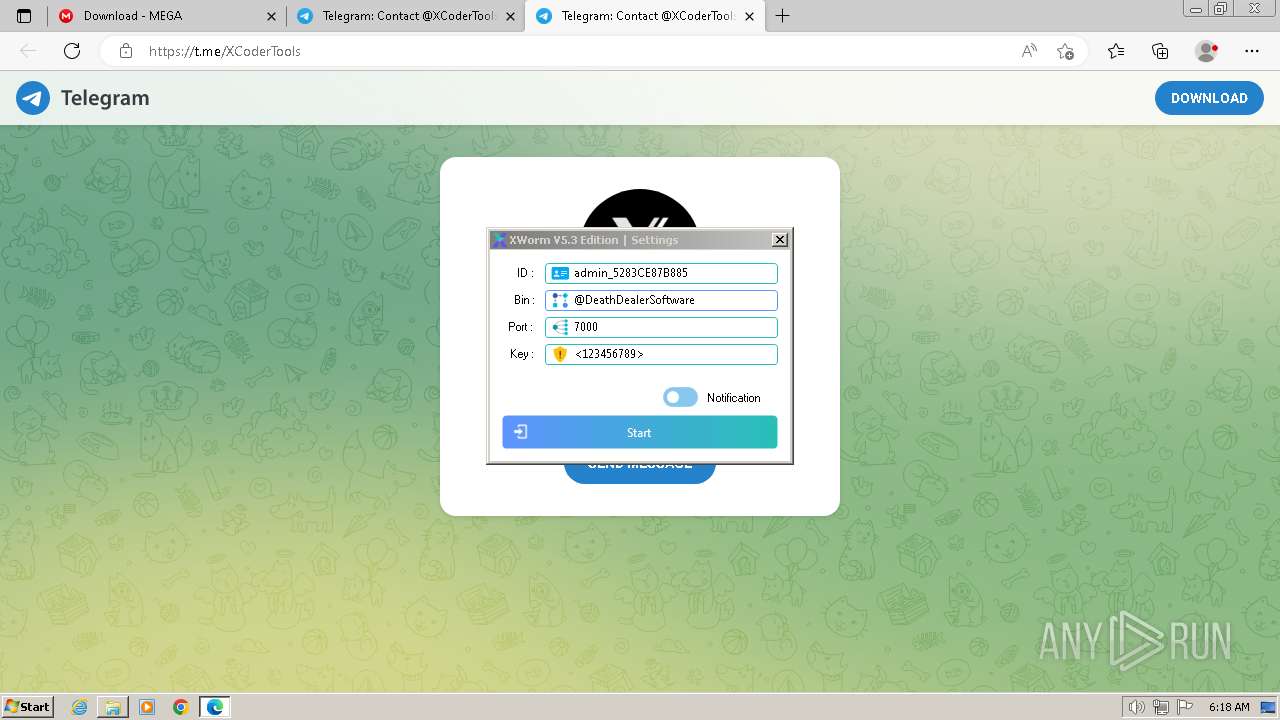Click the Start button in XWorm settings
Screen dimensions: 1280x720
(640, 432)
